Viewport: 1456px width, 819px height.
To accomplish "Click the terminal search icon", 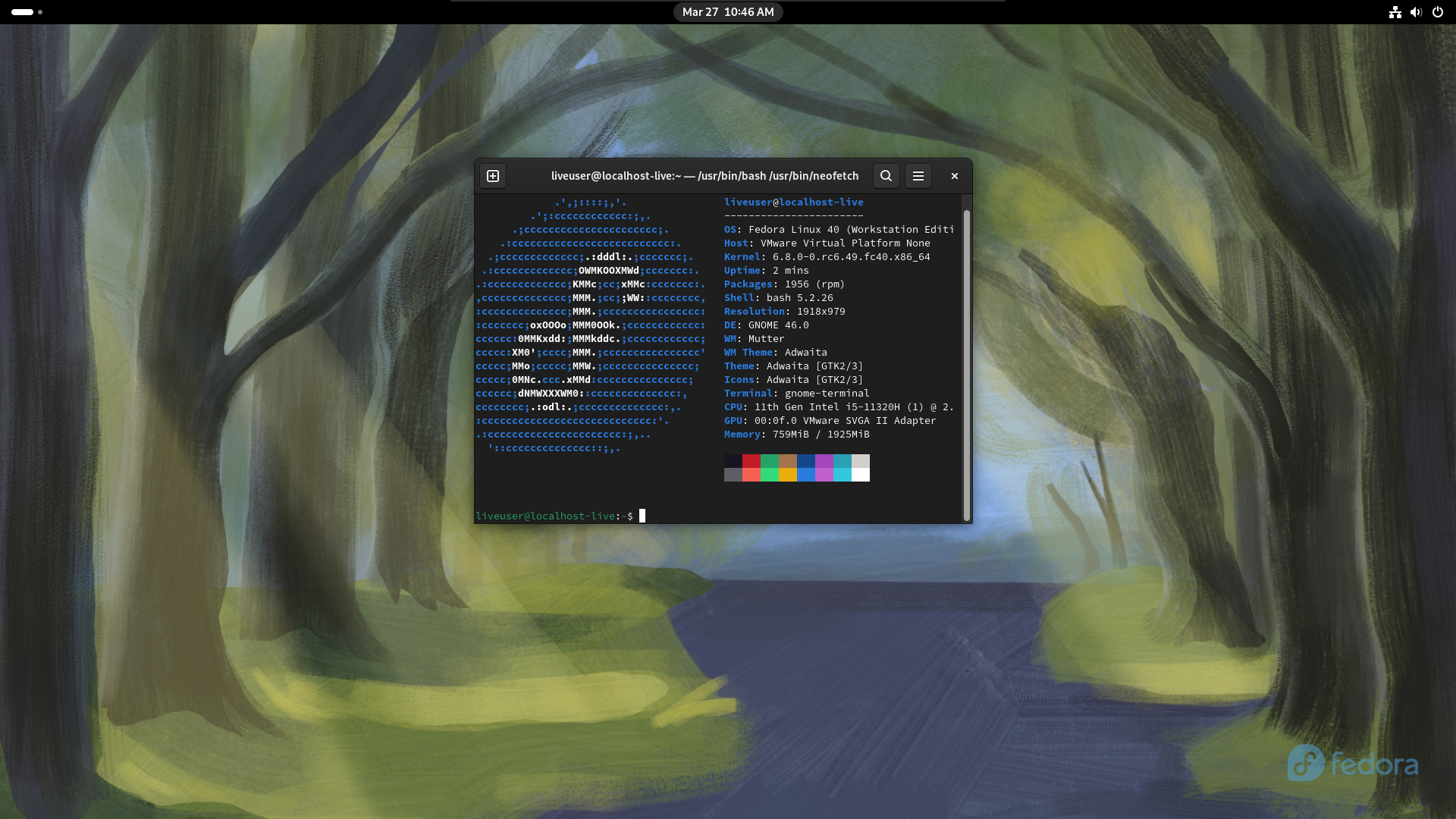I will click(886, 176).
